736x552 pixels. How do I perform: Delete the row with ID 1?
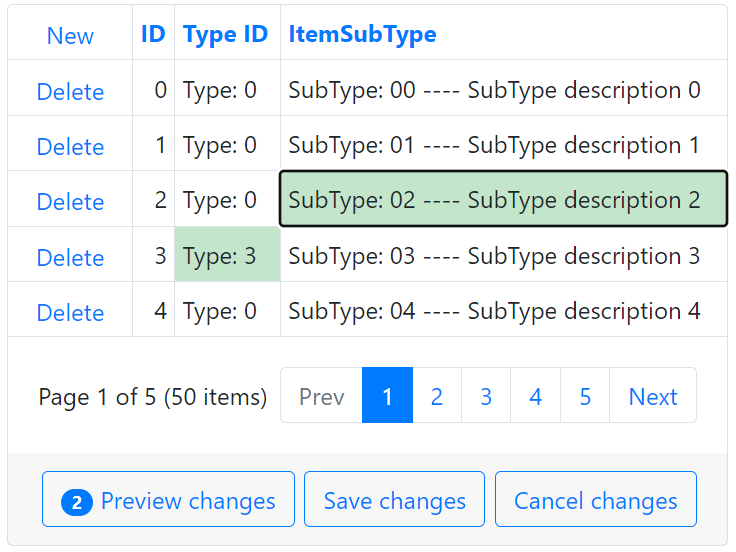(x=70, y=147)
